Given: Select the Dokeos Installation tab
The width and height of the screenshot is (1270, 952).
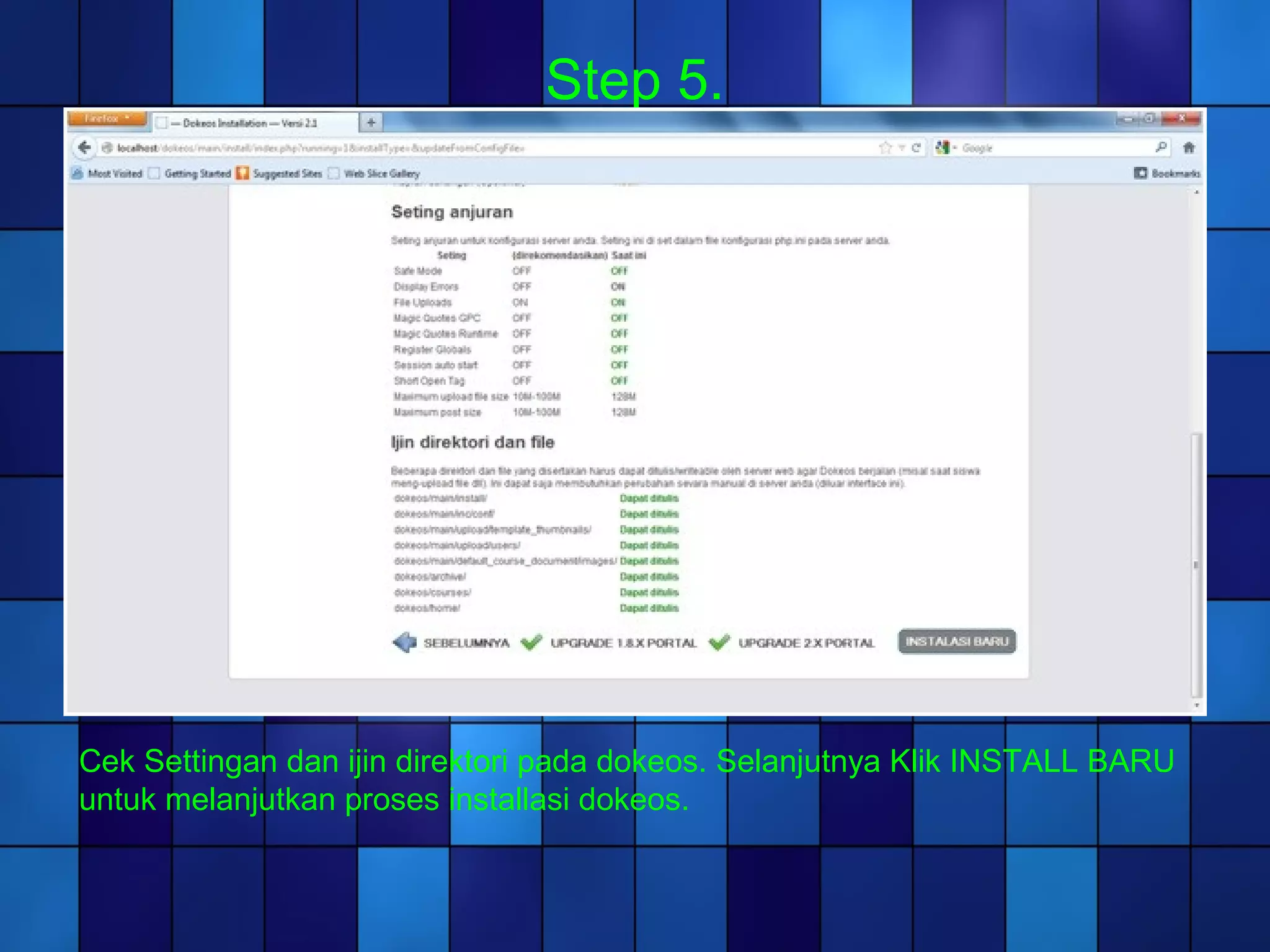Looking at the screenshot, I should (x=255, y=123).
